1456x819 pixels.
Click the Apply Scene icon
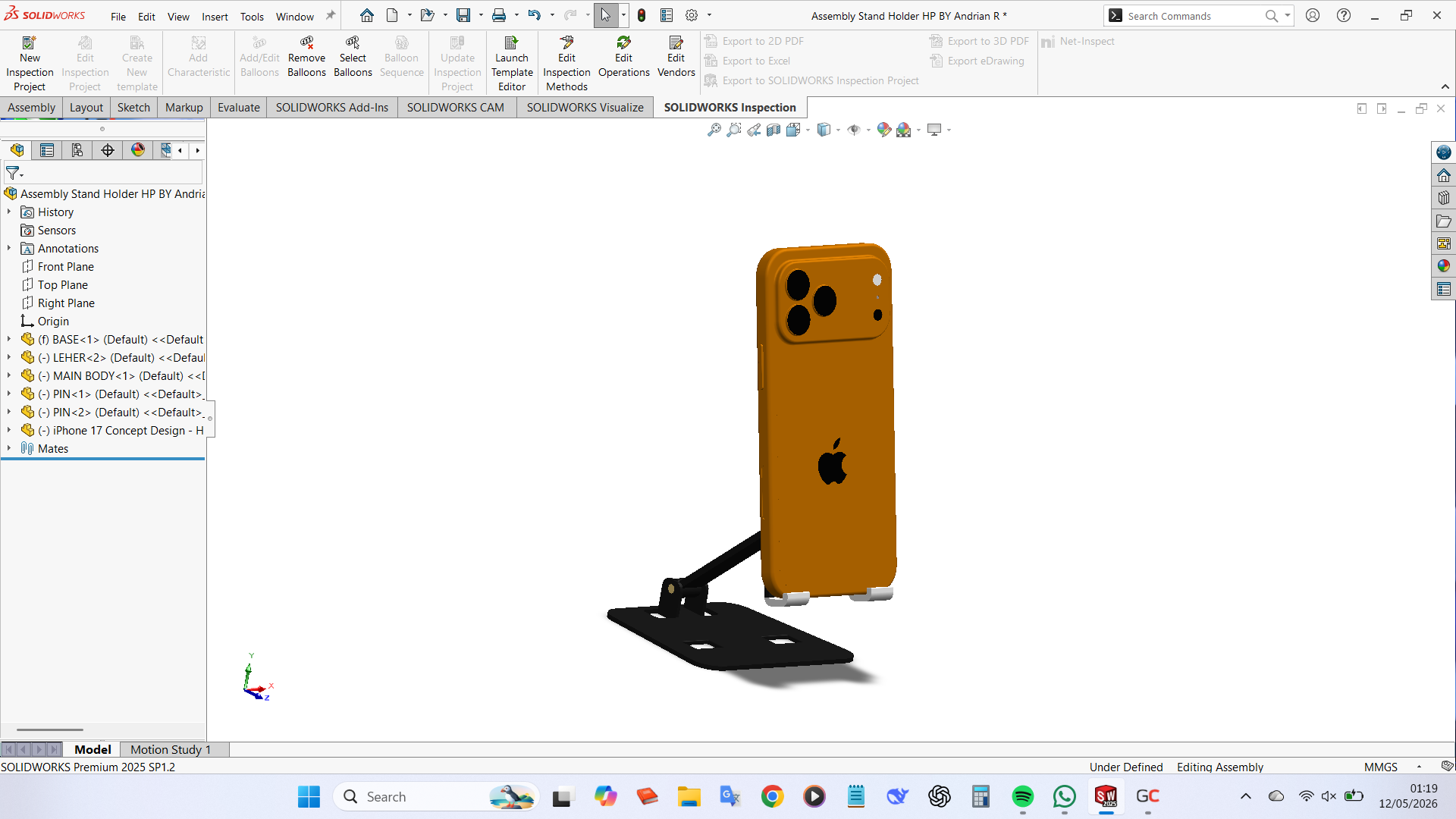[x=903, y=130]
